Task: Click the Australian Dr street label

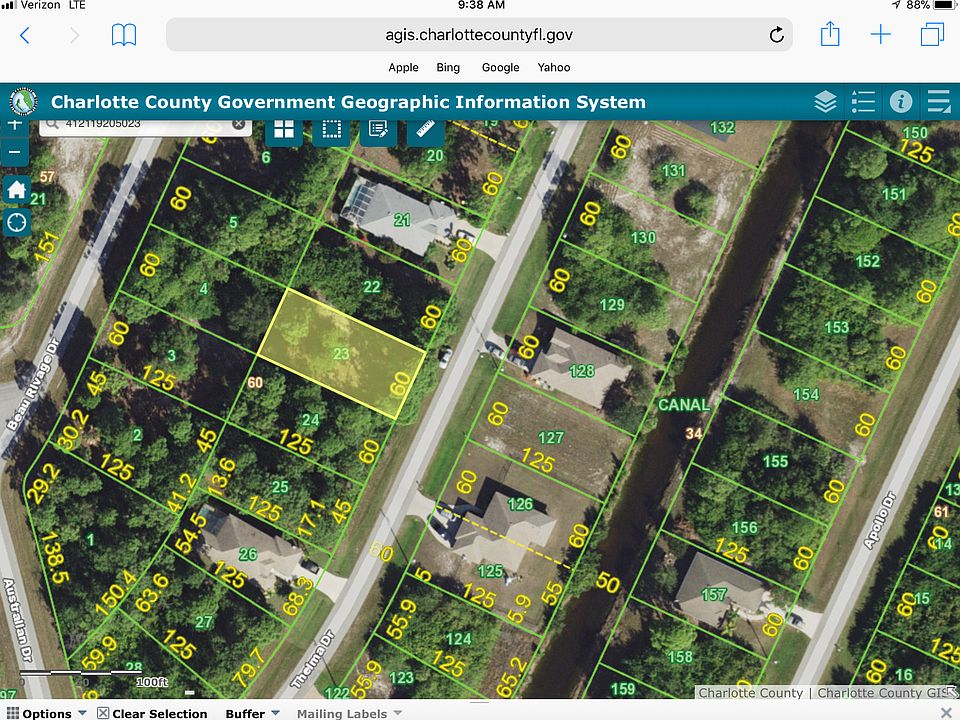Action: coord(17,620)
